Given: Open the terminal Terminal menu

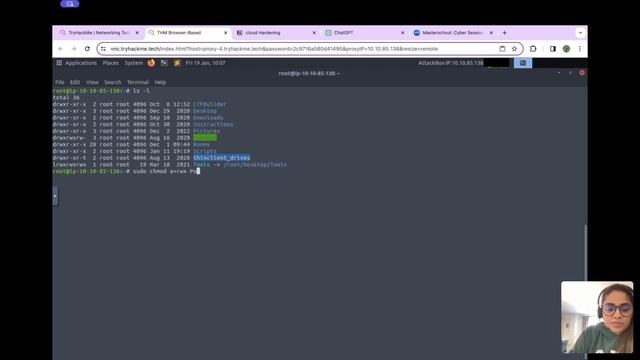Looking at the screenshot, I should 138,82.
